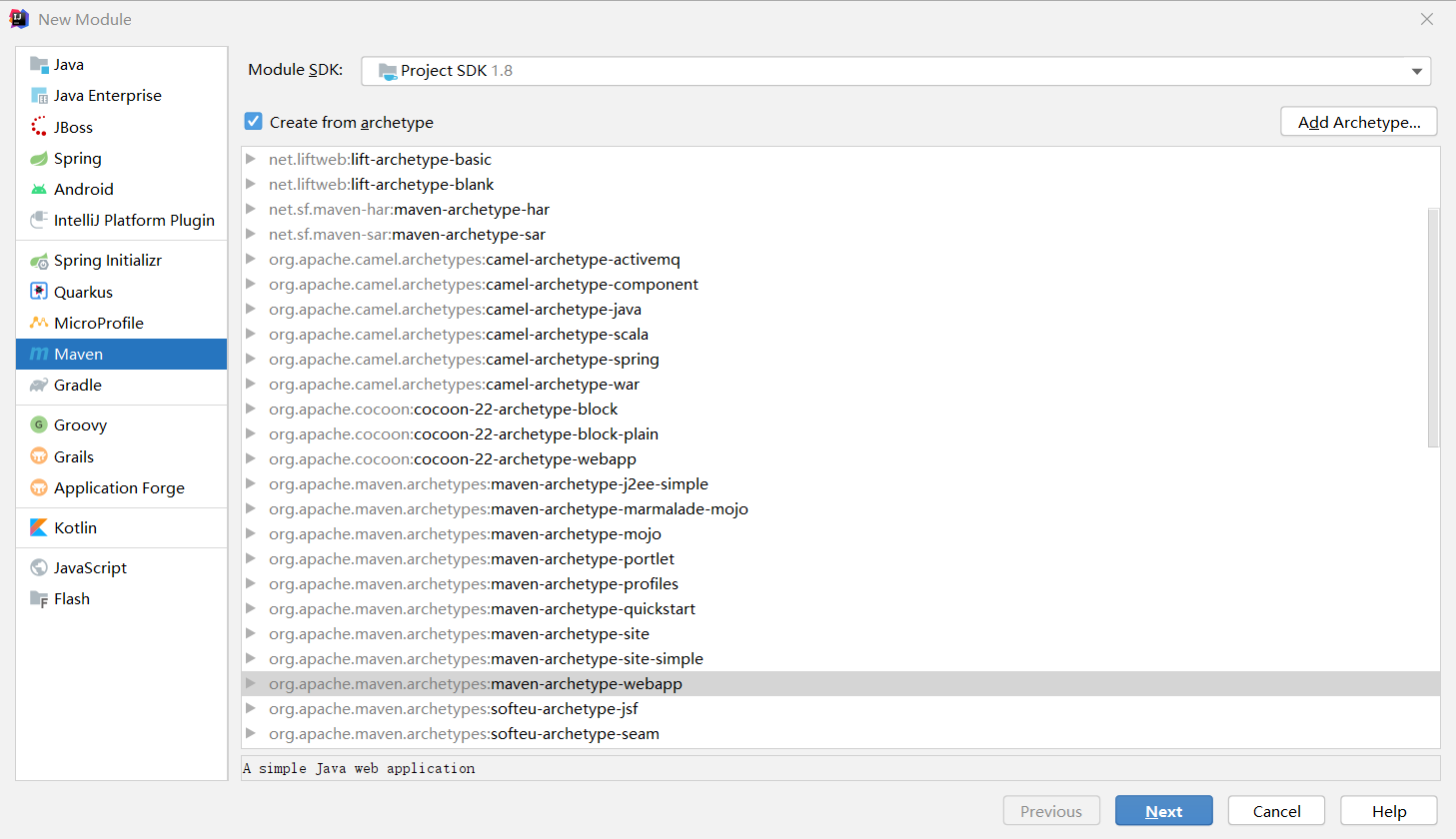Expand the maven-archetype-har node
The height and width of the screenshot is (839, 1456).
[251, 209]
